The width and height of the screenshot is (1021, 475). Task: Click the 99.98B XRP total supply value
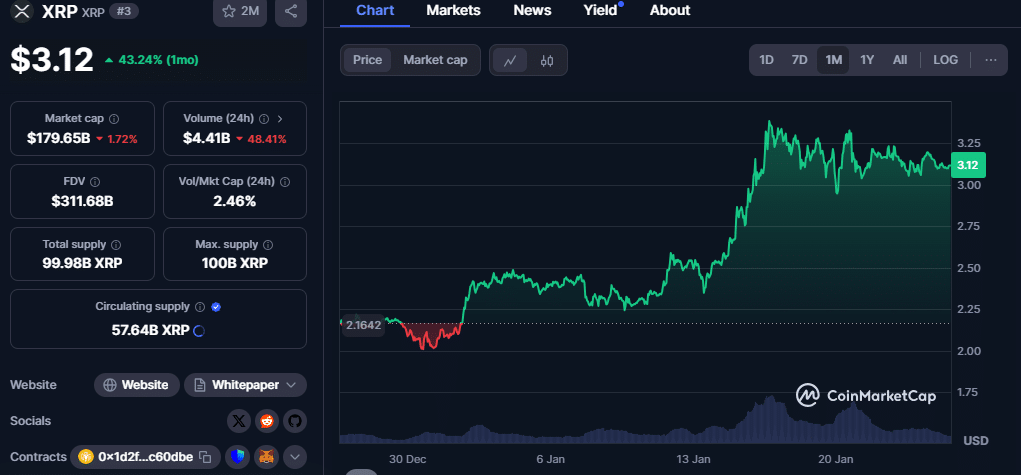point(82,263)
